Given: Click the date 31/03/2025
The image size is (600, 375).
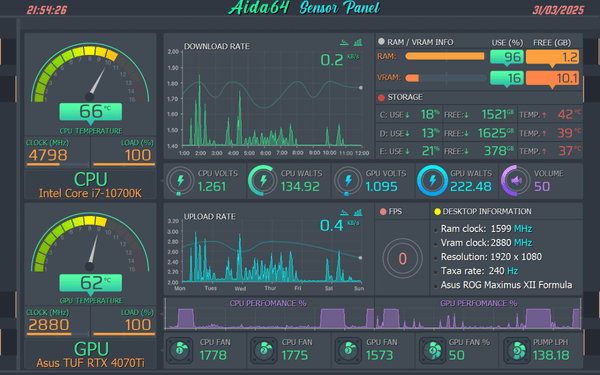Looking at the screenshot, I should (x=558, y=10).
